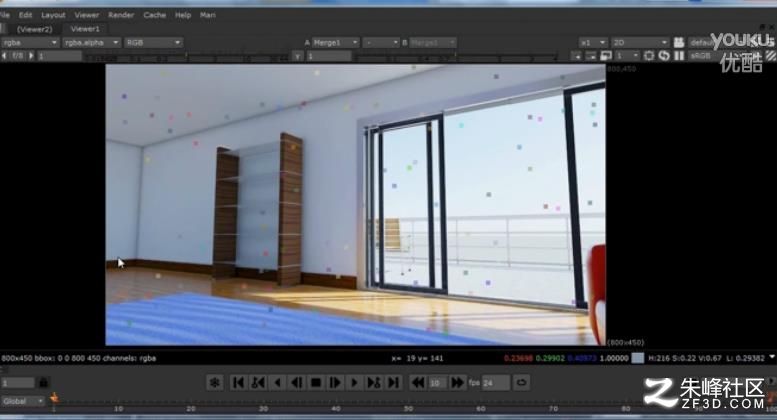Go to first frame
This screenshot has width=777, height=420.
(238, 382)
